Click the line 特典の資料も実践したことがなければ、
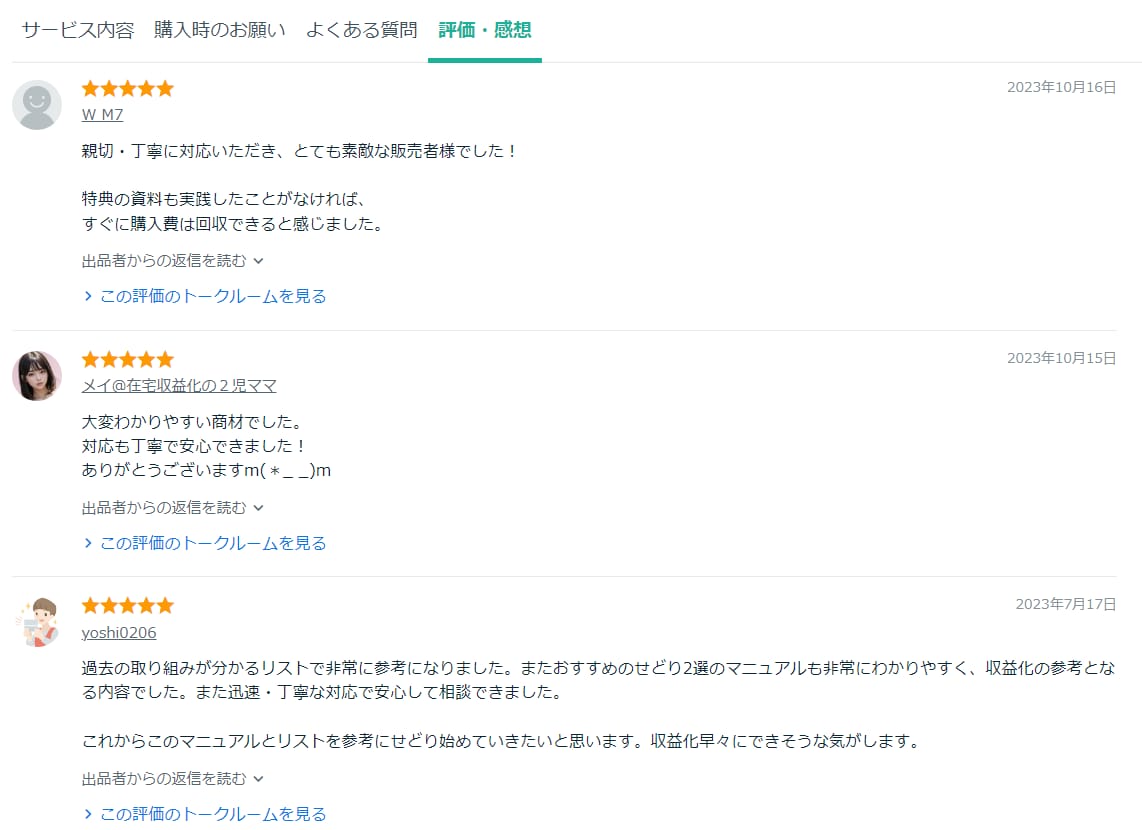Viewport: 1142px width, 830px height. point(224,199)
